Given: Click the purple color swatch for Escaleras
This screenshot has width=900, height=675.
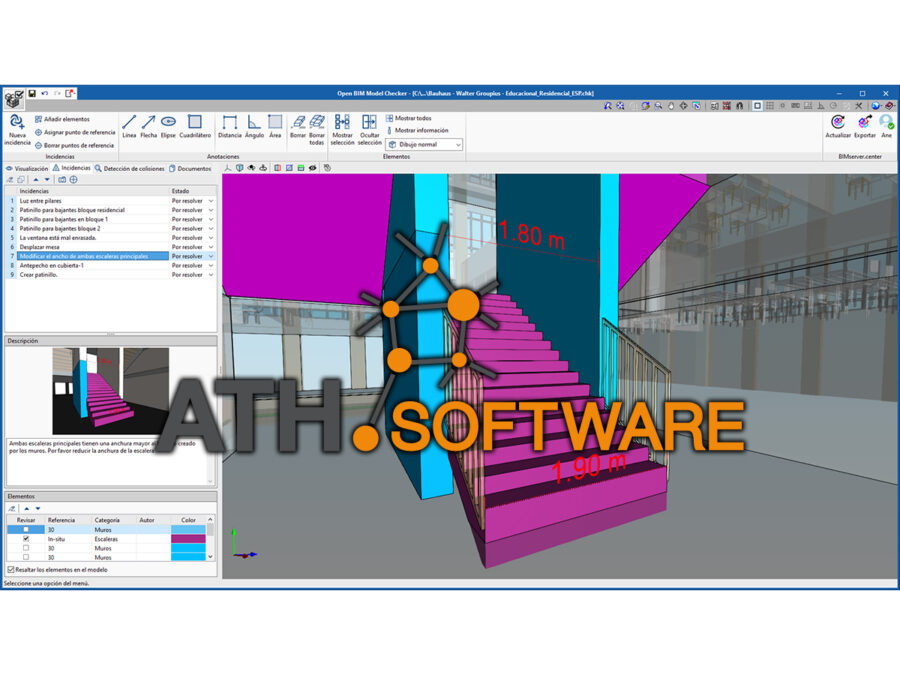Looking at the screenshot, I should [188, 539].
